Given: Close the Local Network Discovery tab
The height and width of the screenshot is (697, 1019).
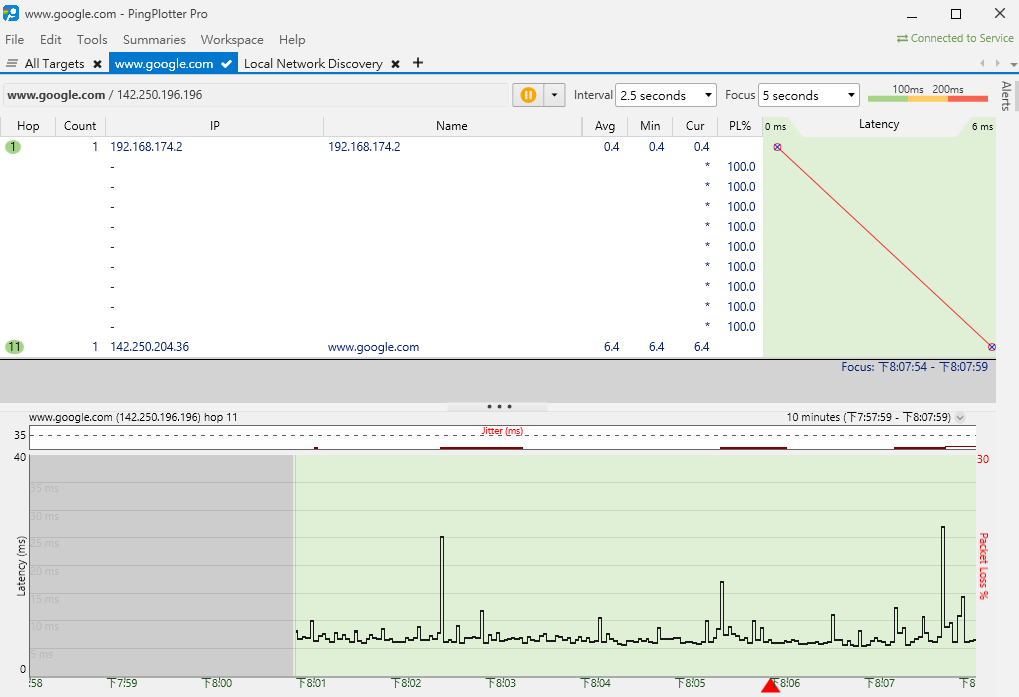Looking at the screenshot, I should 395,64.
